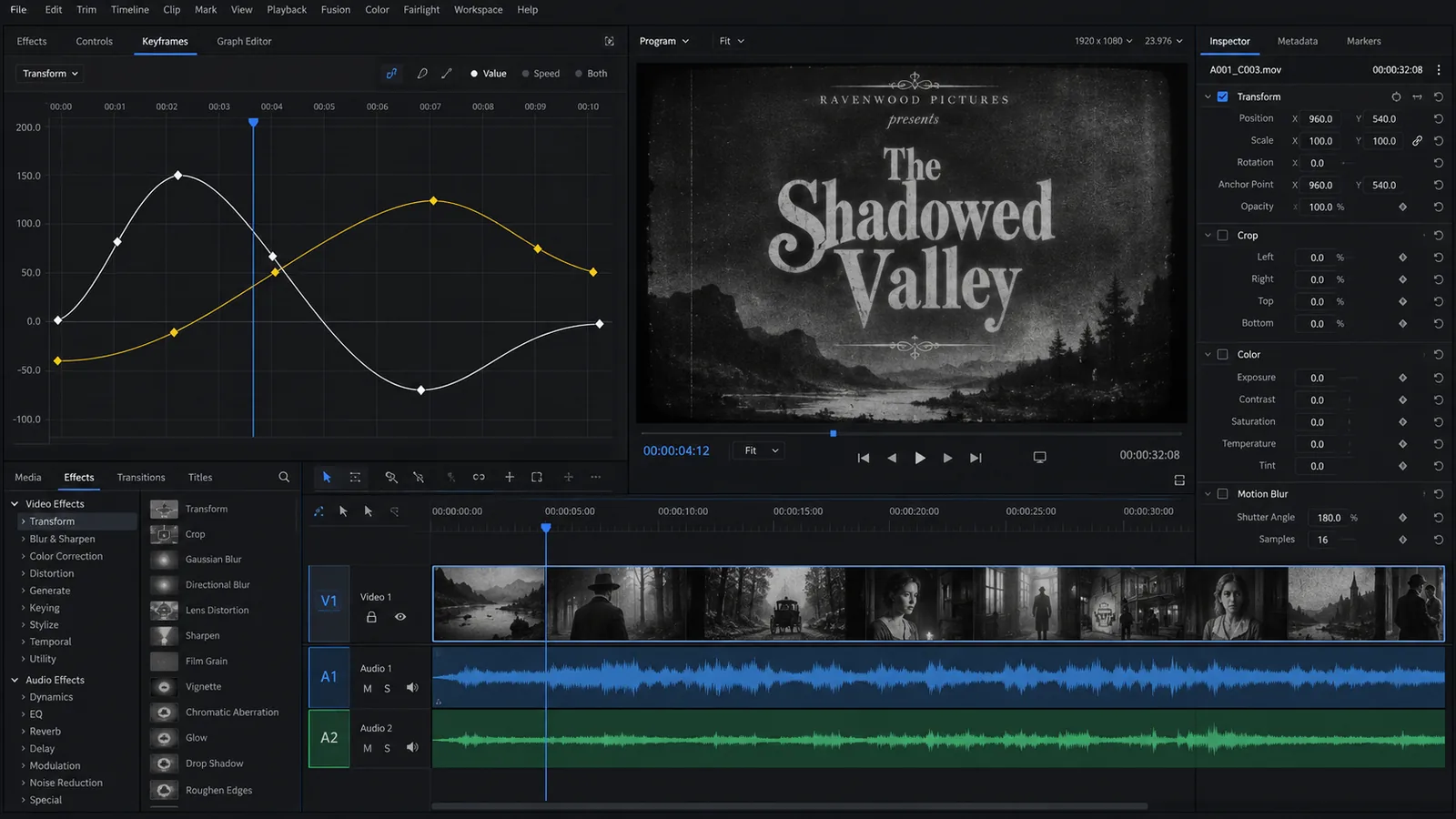Image resolution: width=1456 pixels, height=819 pixels.
Task: Select the blue arrow selection tool in timeline toolbar
Action: click(327, 477)
